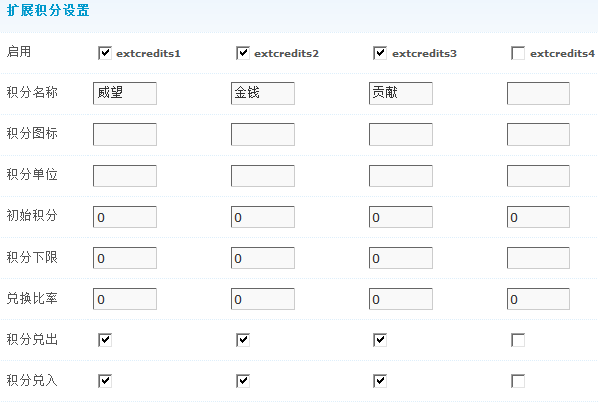Toggle 积分兑入 checkbox for extcredits3
Image resolution: width=598 pixels, height=405 pixels.
point(380,381)
